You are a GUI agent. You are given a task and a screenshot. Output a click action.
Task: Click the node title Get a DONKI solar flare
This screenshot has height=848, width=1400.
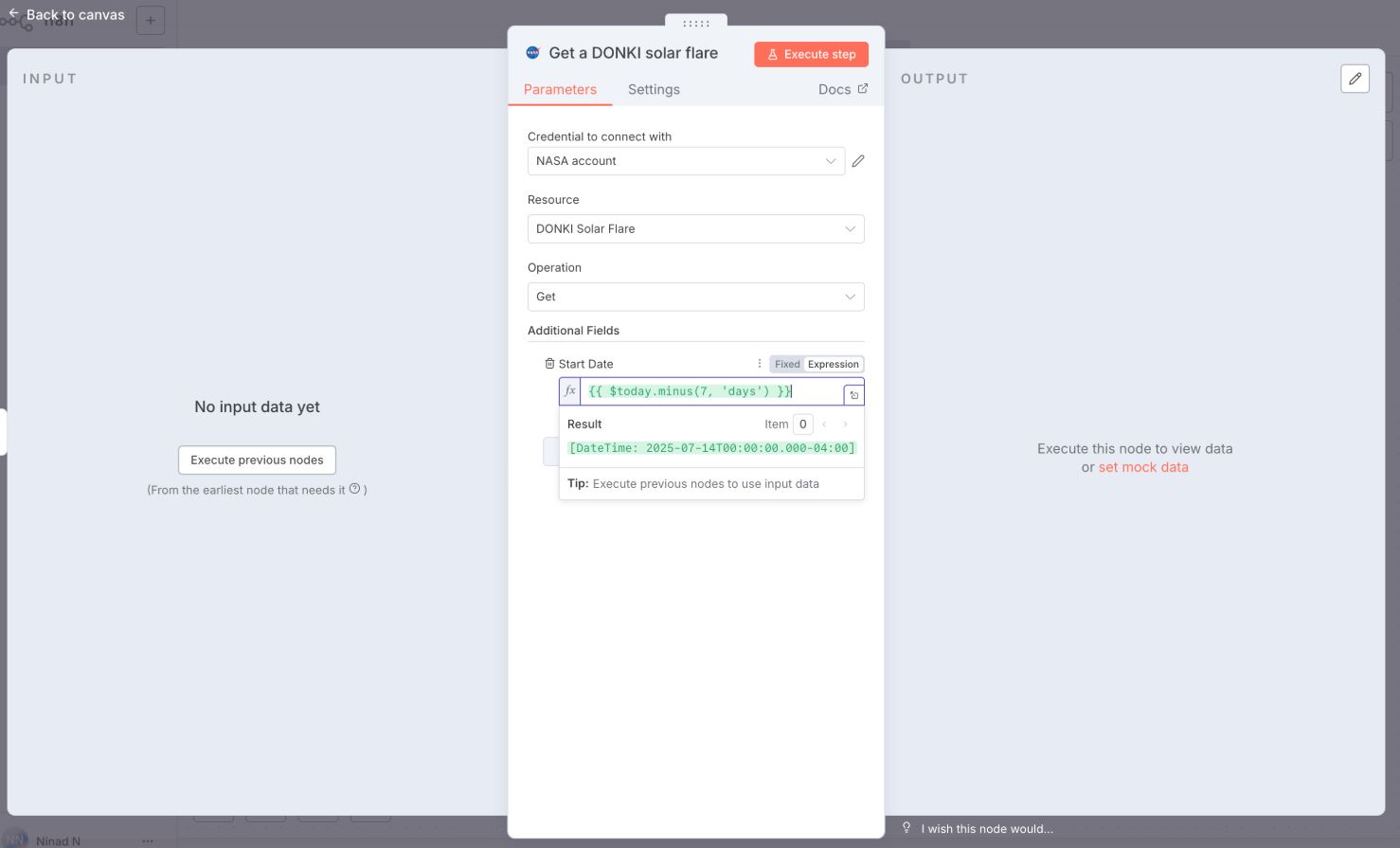tap(634, 53)
